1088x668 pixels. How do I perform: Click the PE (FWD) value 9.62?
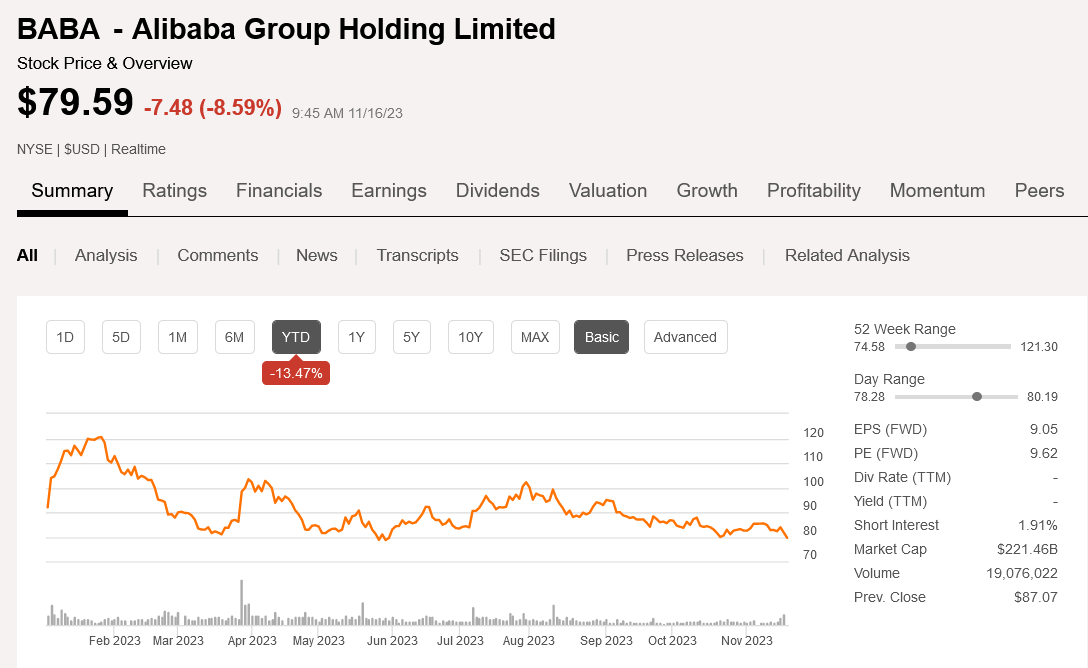[1044, 454]
